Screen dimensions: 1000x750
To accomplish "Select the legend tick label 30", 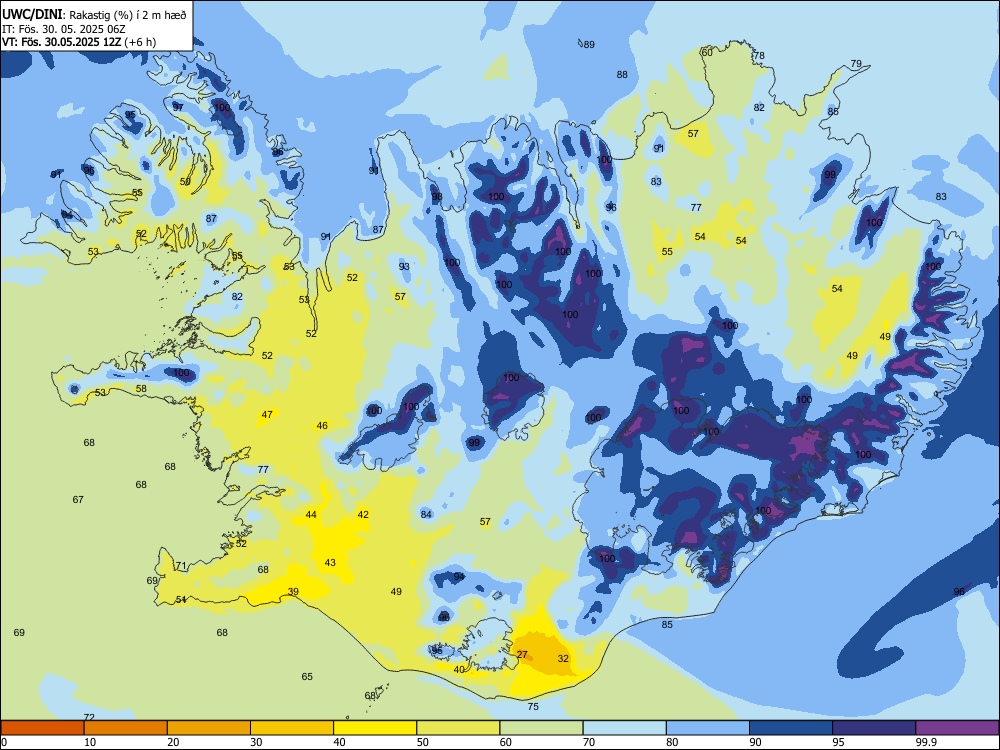I will pyautogui.click(x=256, y=742).
